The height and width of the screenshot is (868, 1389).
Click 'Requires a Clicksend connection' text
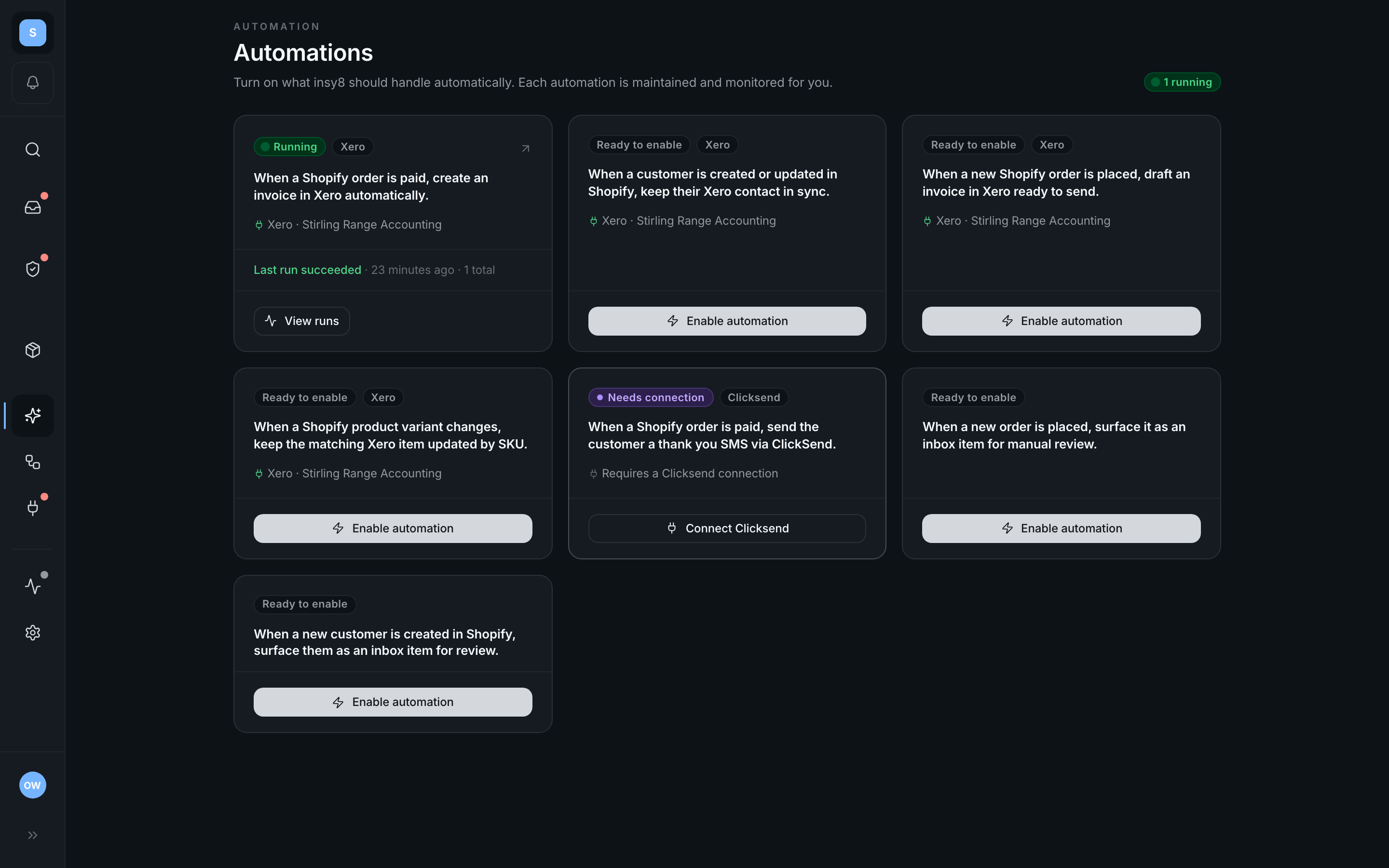tap(689, 474)
